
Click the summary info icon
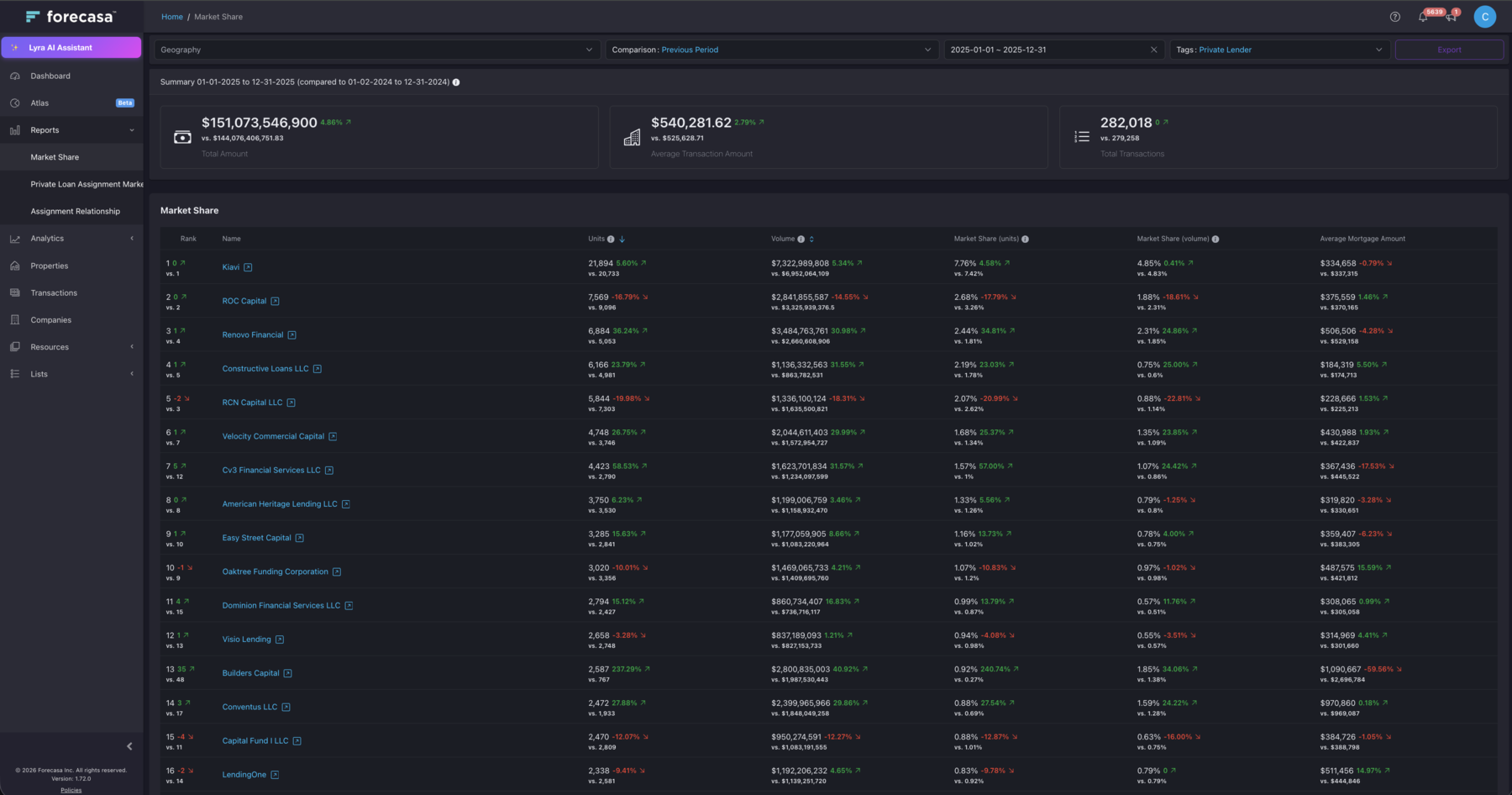click(456, 82)
